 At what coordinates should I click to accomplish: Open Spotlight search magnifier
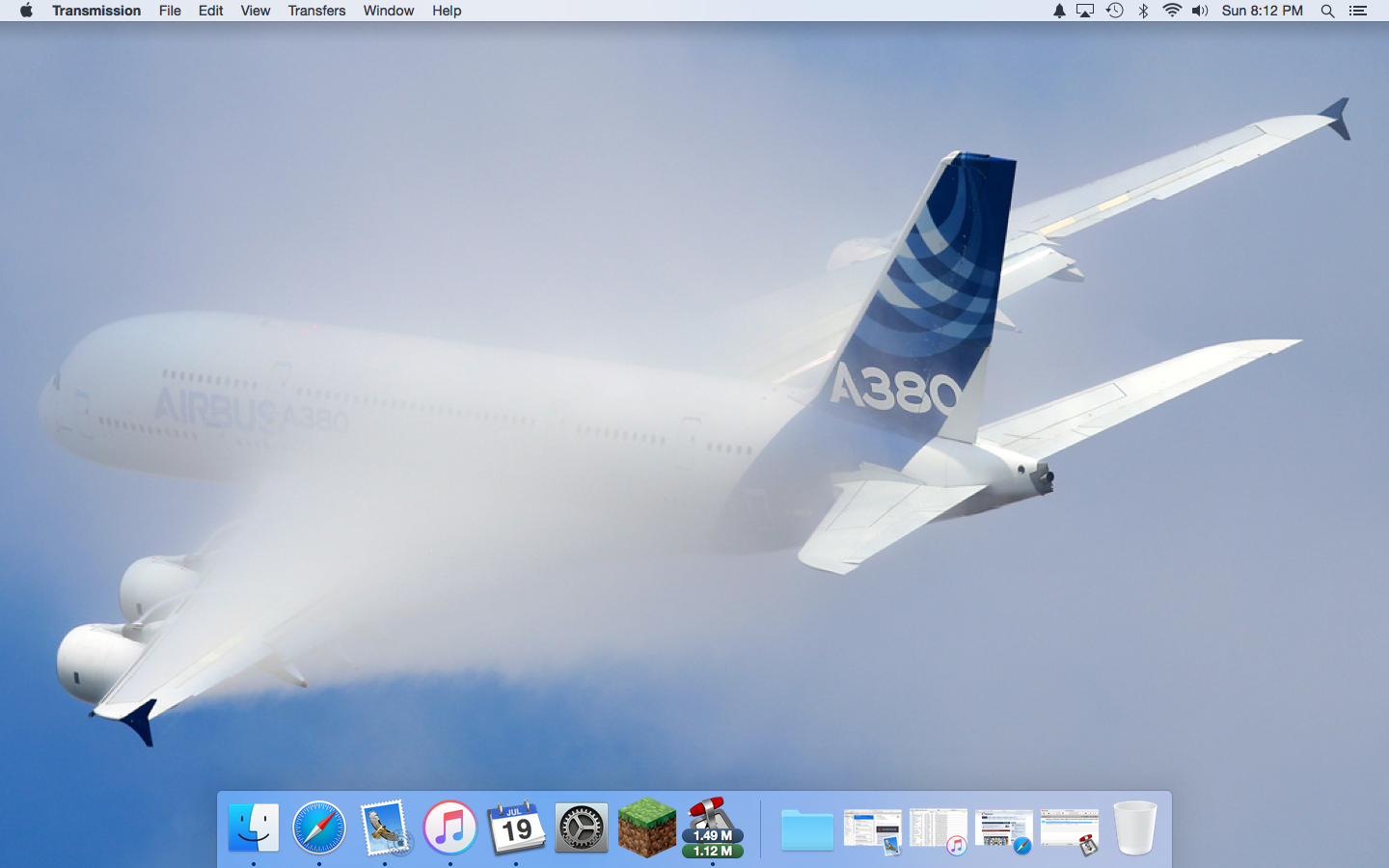tap(1327, 11)
